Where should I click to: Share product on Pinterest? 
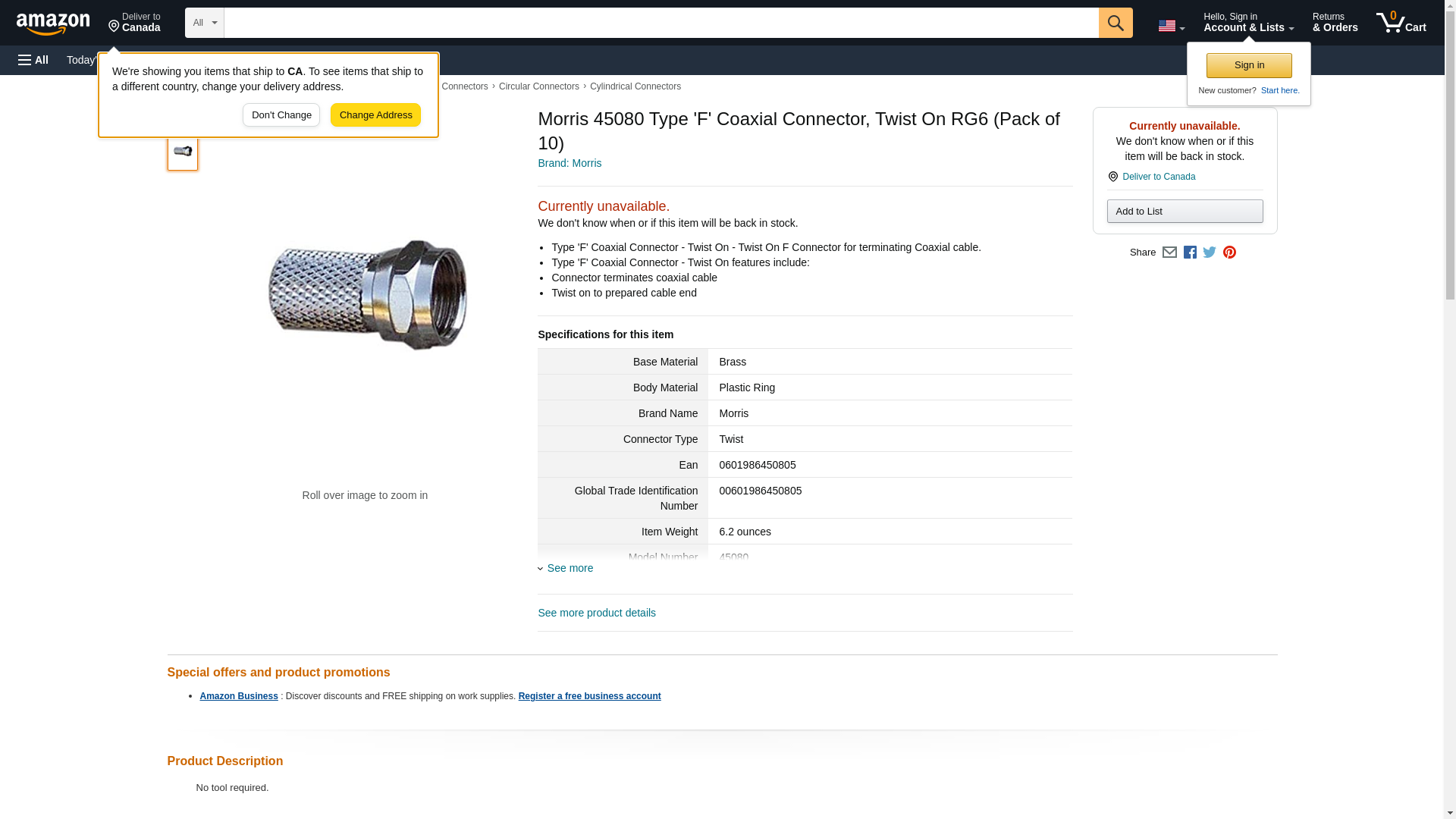(x=1229, y=253)
